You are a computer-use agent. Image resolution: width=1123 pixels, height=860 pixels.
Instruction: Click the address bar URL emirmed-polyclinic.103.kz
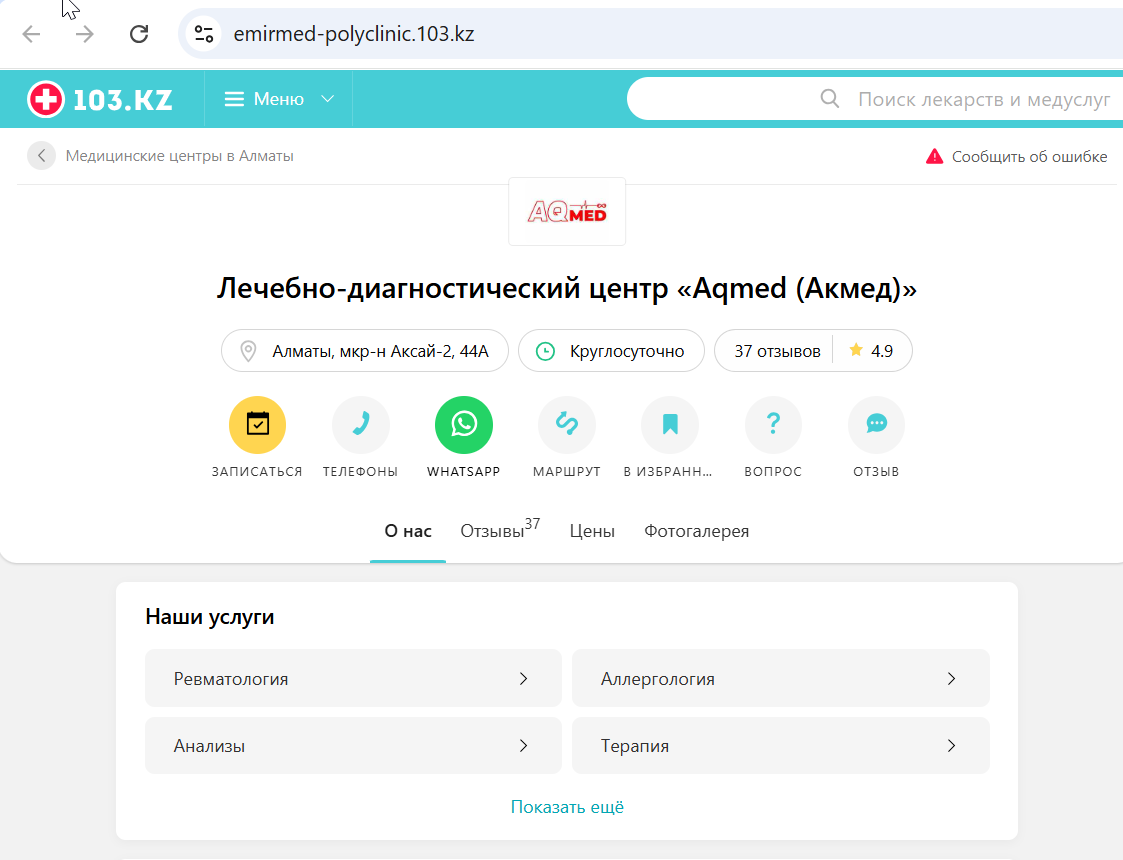click(354, 34)
